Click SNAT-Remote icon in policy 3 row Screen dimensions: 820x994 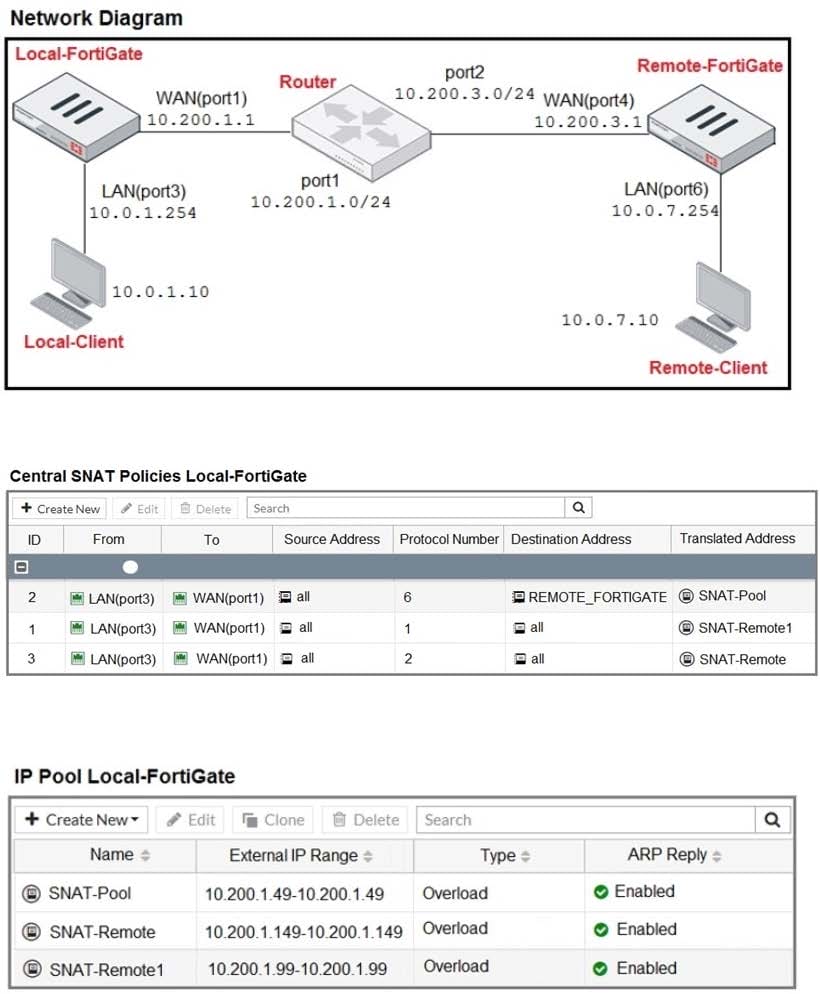[x=686, y=659]
